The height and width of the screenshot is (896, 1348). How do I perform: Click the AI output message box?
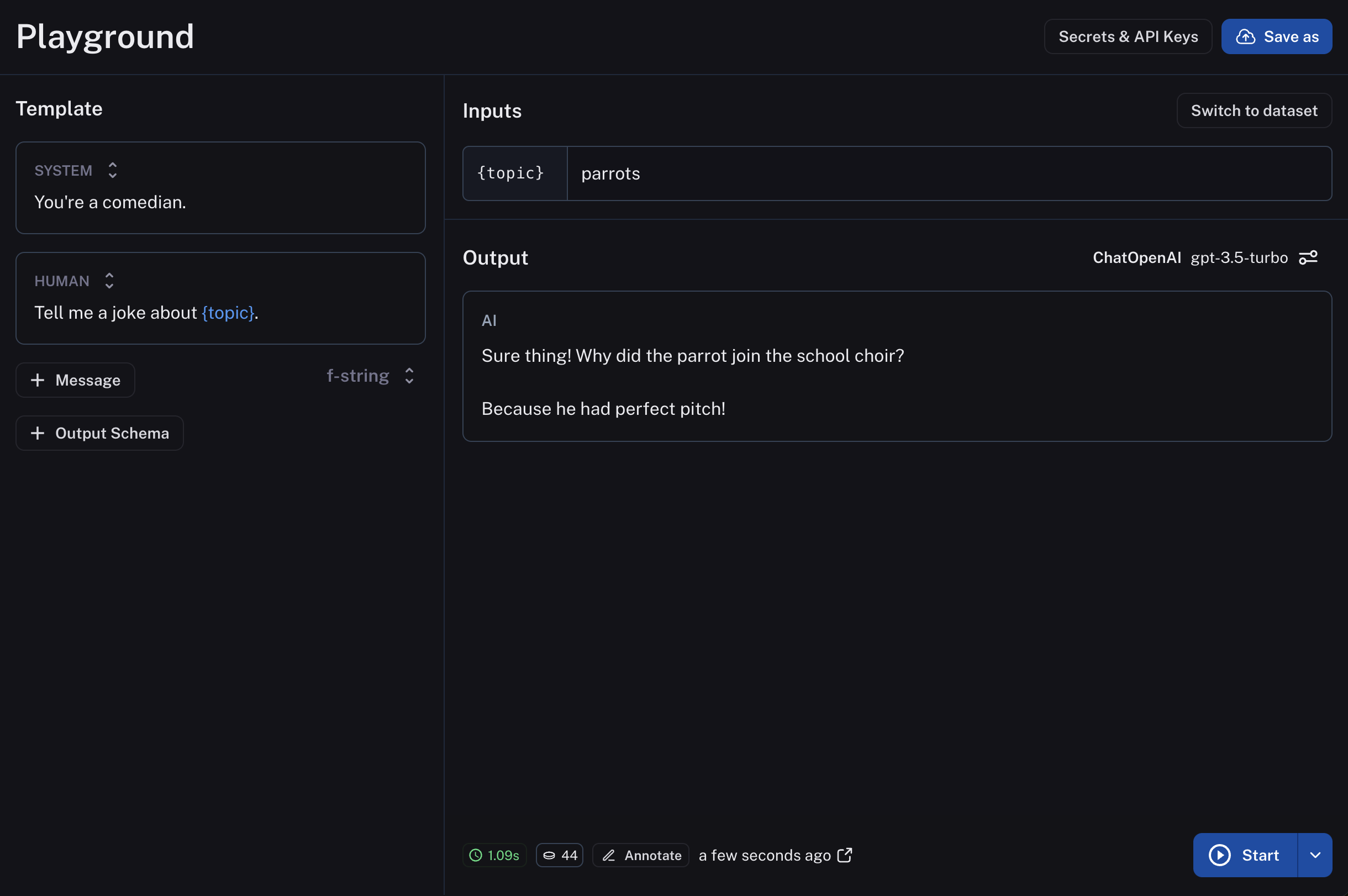click(897, 366)
